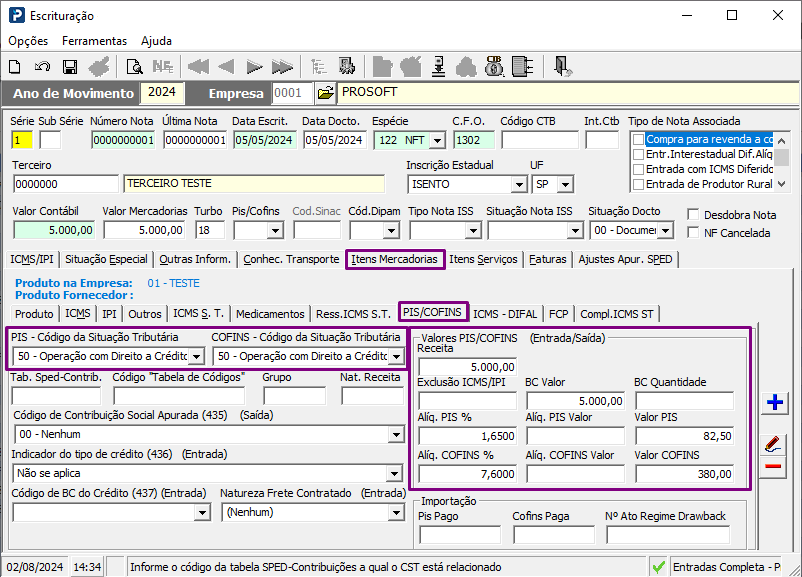The height and width of the screenshot is (577, 802).
Task: Enable the Desdobra Nota checkbox
Action: pos(694,215)
